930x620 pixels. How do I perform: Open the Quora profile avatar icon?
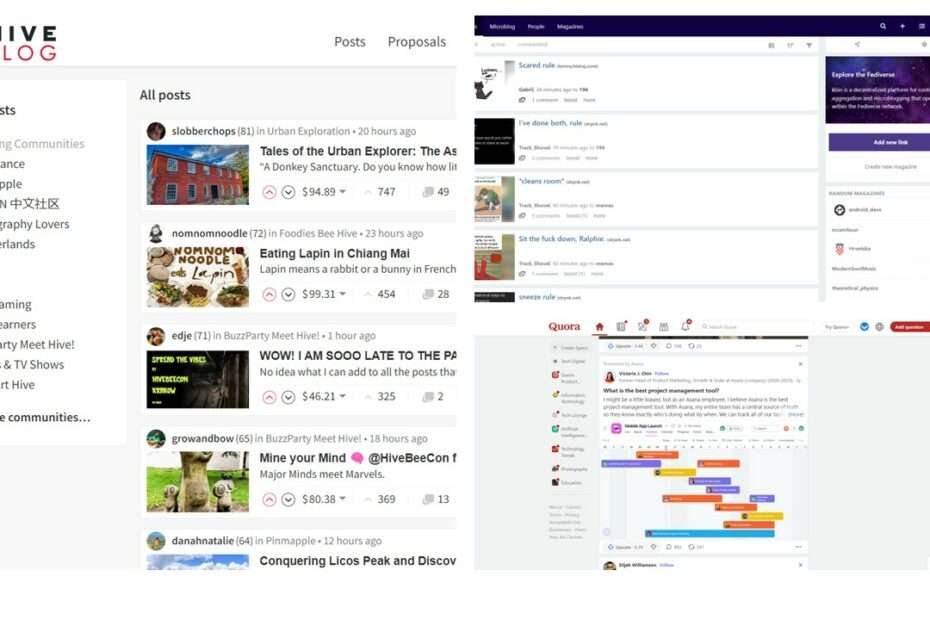864,327
